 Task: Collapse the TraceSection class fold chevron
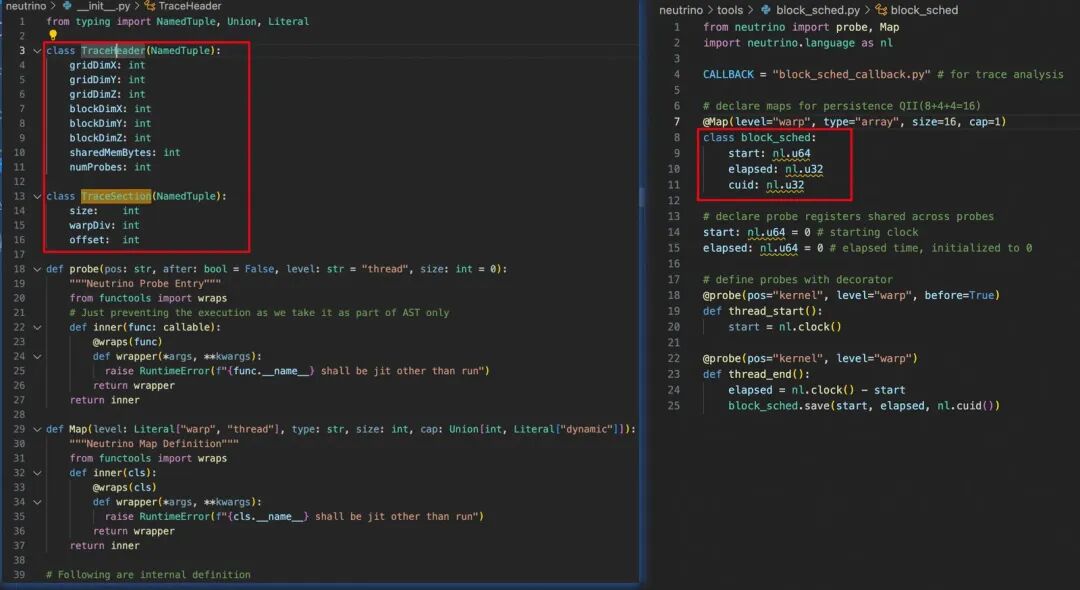click(x=37, y=196)
